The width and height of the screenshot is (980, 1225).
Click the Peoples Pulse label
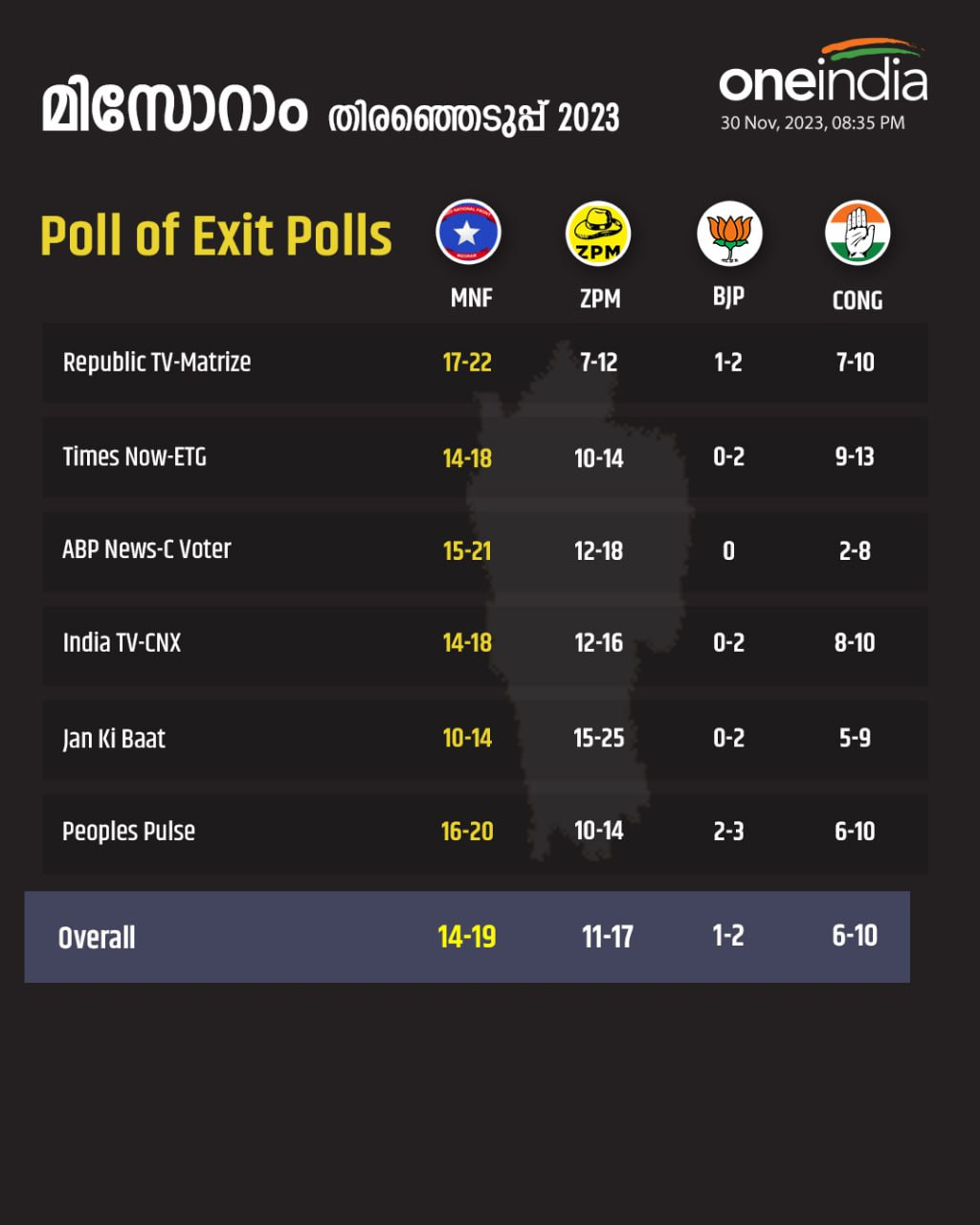pos(128,832)
